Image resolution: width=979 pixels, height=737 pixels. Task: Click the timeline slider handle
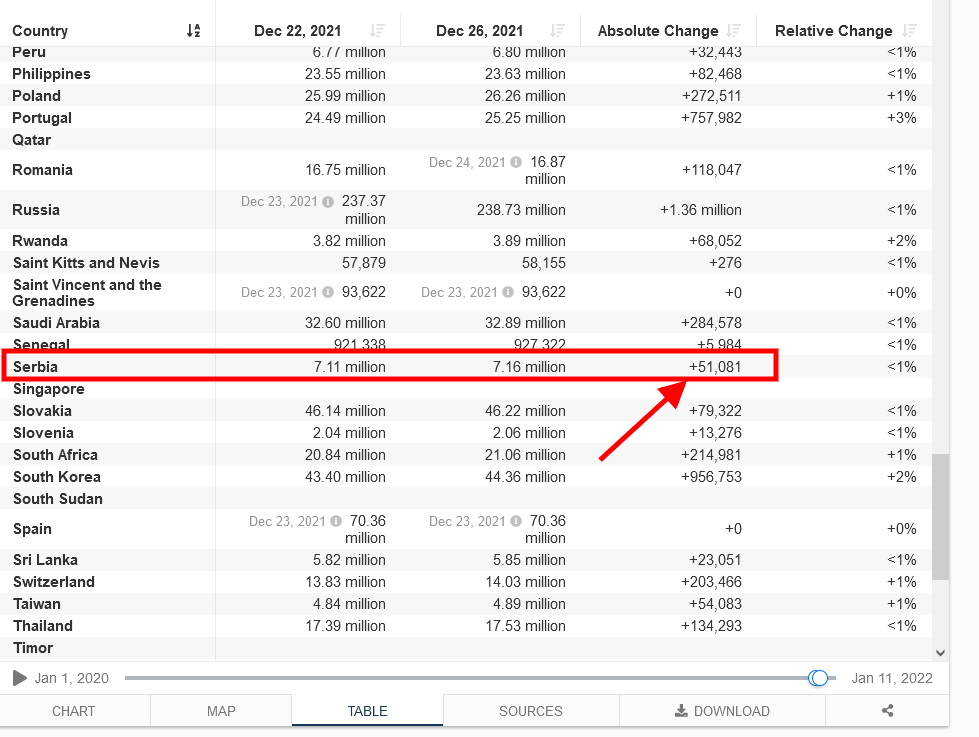click(818, 678)
